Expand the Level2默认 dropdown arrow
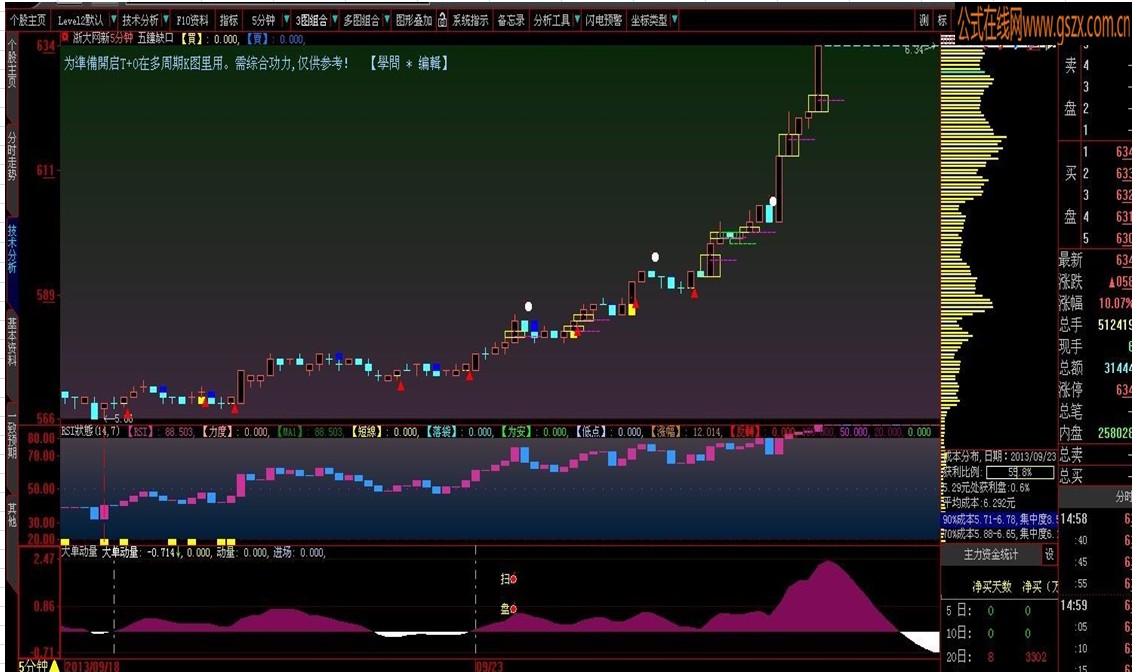1132x672 pixels. [x=113, y=20]
